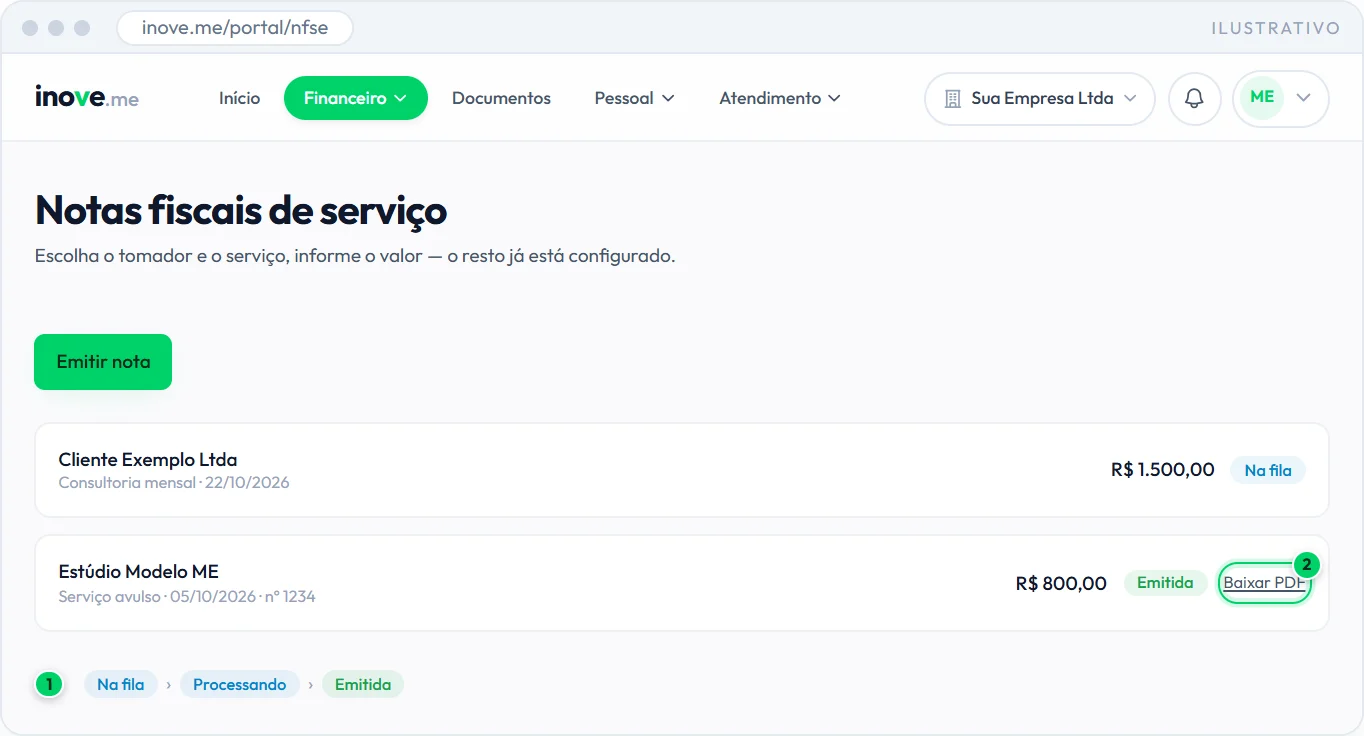
Task: Click the R$ 800,00 amount
Action: [x=1061, y=583]
